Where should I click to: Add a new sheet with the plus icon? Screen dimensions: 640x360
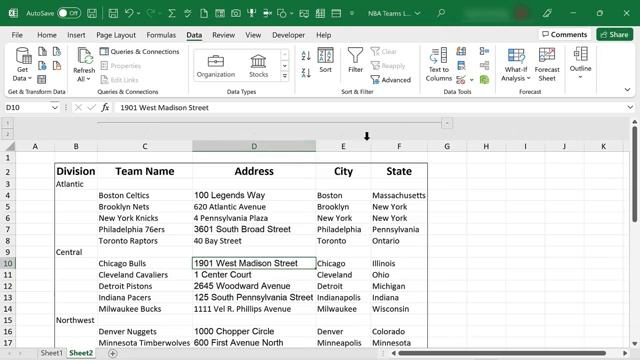point(113,353)
